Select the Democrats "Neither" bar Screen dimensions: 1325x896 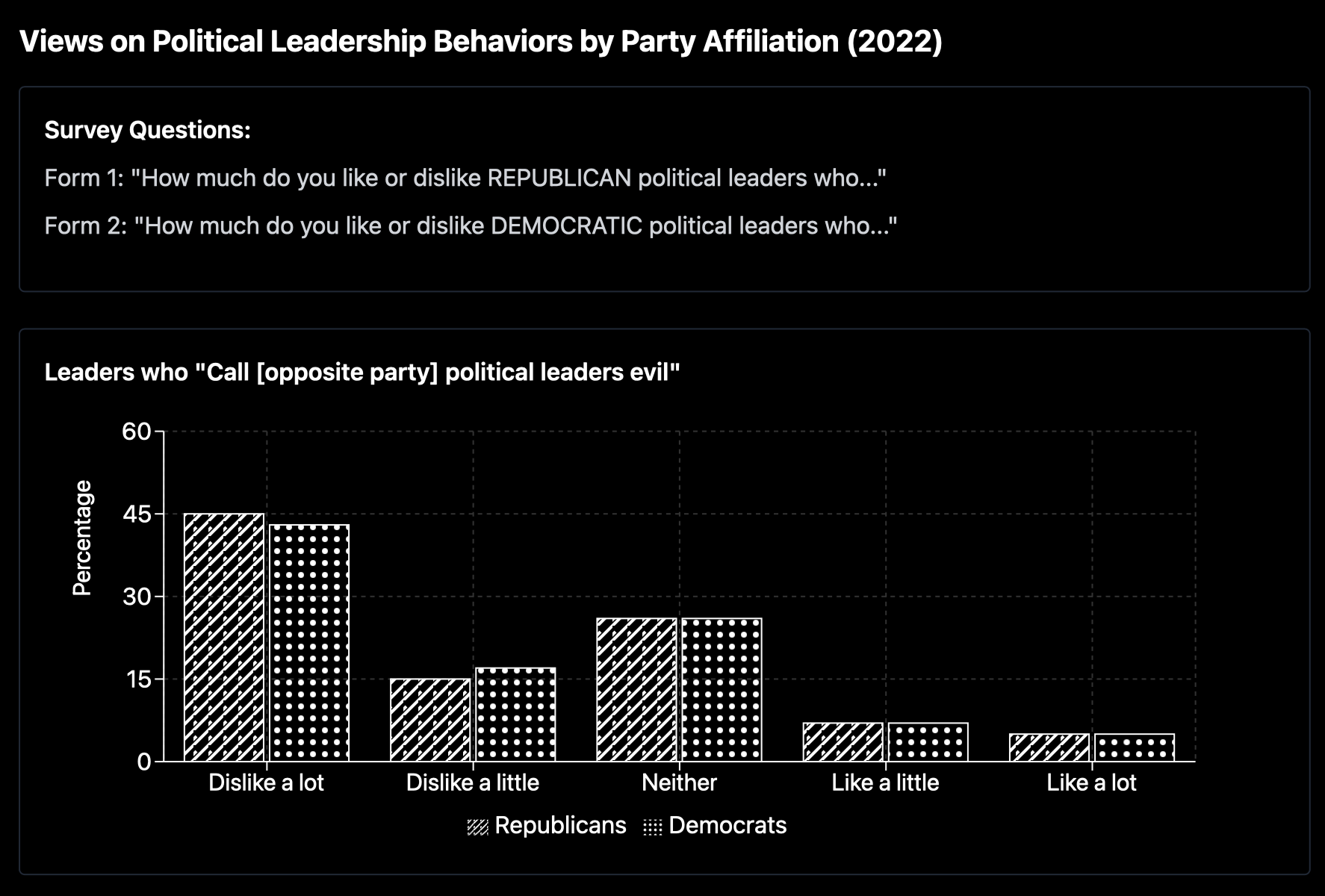click(722, 690)
